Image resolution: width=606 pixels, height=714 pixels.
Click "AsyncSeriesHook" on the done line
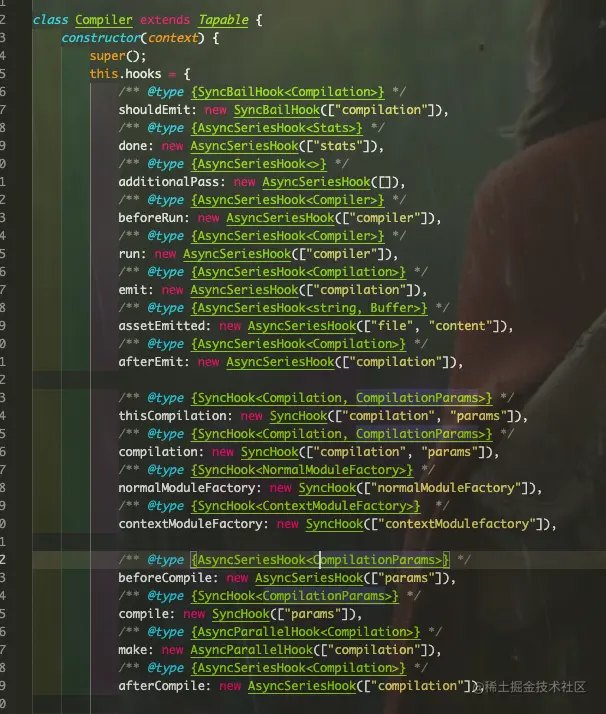tap(244, 146)
